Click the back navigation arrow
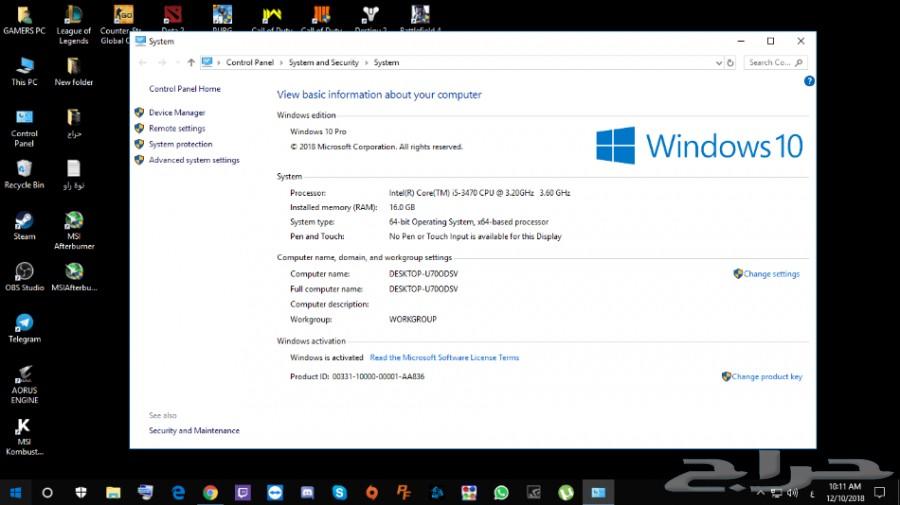 point(143,63)
